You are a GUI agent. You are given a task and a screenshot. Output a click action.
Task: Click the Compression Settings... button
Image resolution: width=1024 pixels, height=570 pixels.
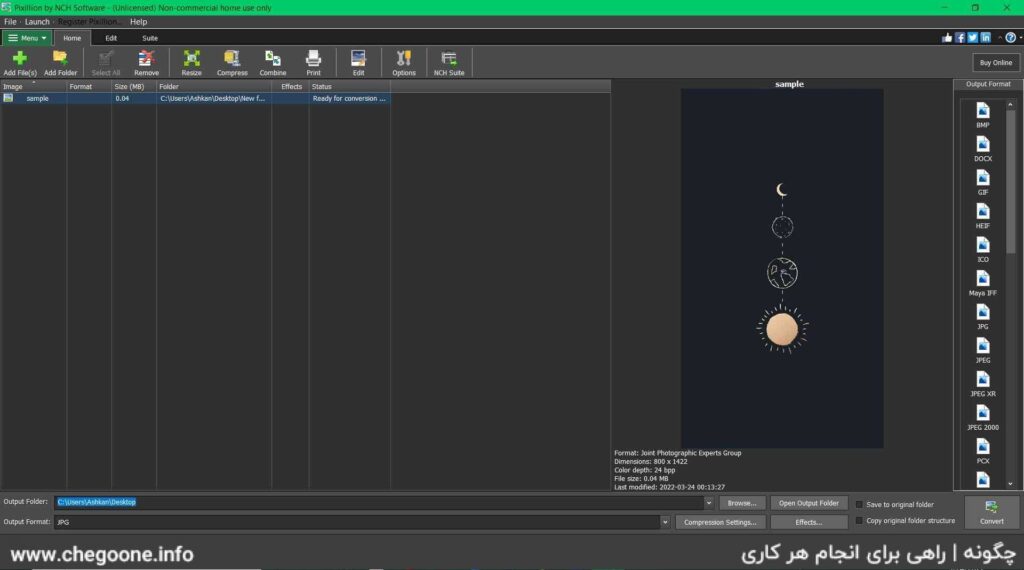click(720, 522)
